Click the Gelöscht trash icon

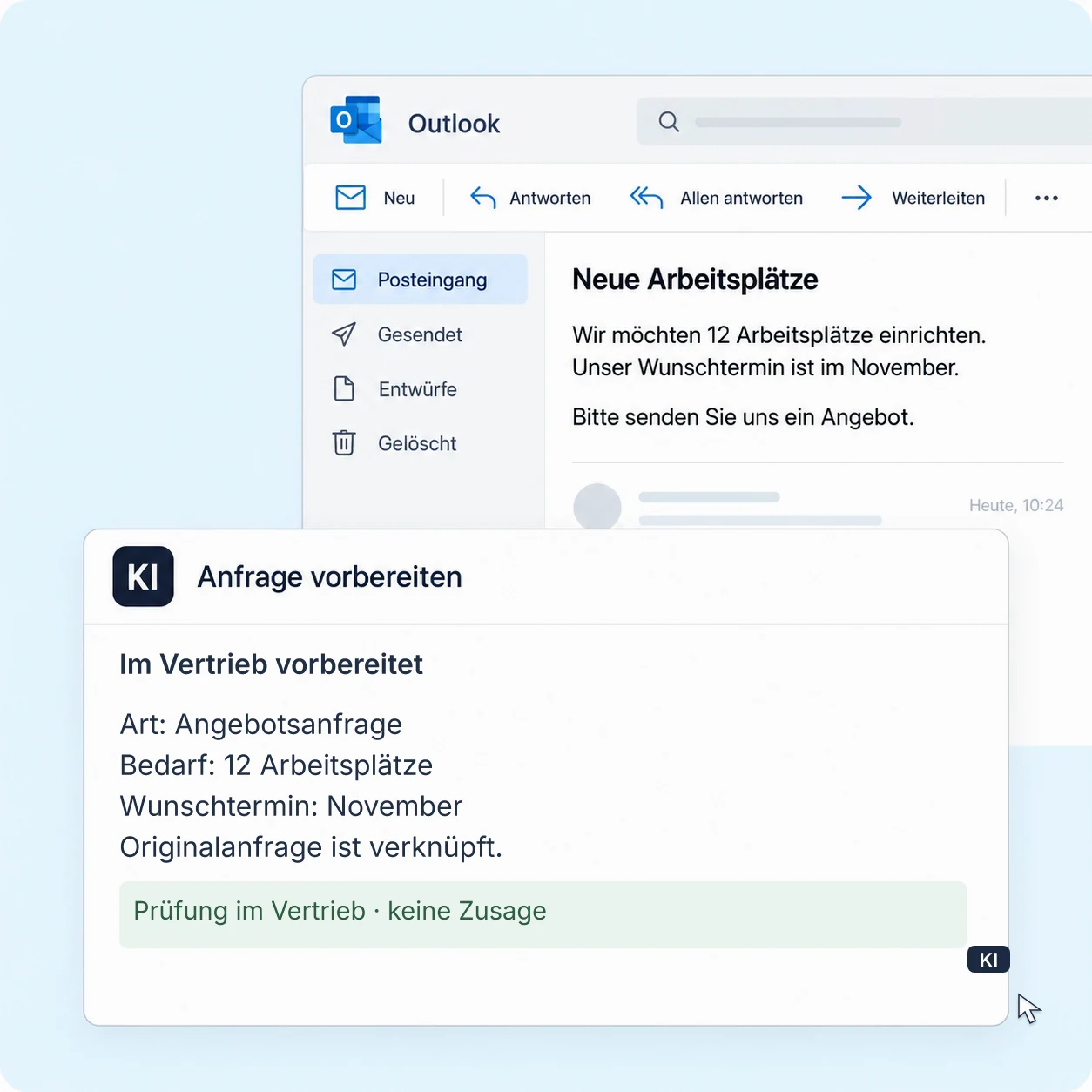344,442
